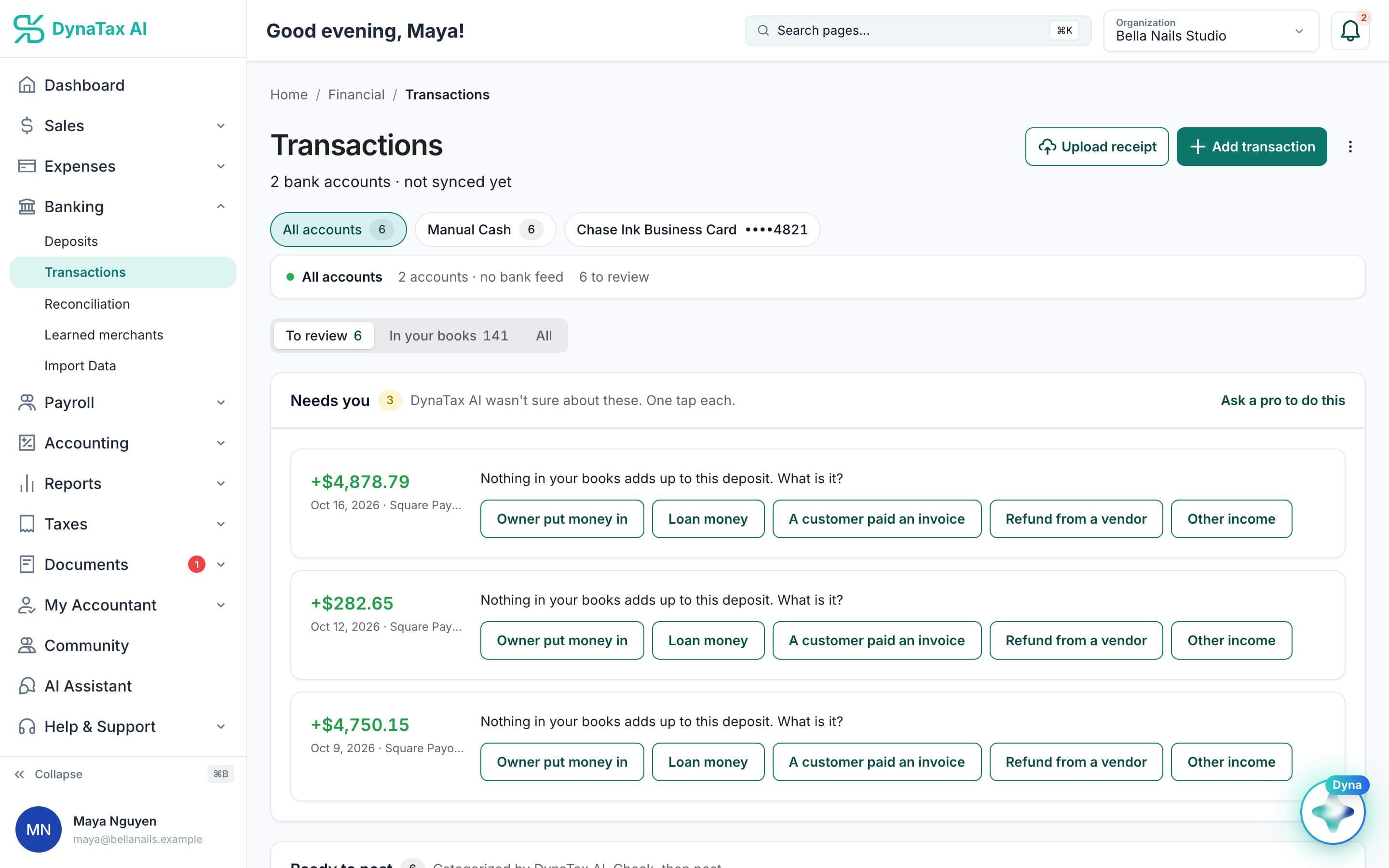Click the Banking building icon

27,207
